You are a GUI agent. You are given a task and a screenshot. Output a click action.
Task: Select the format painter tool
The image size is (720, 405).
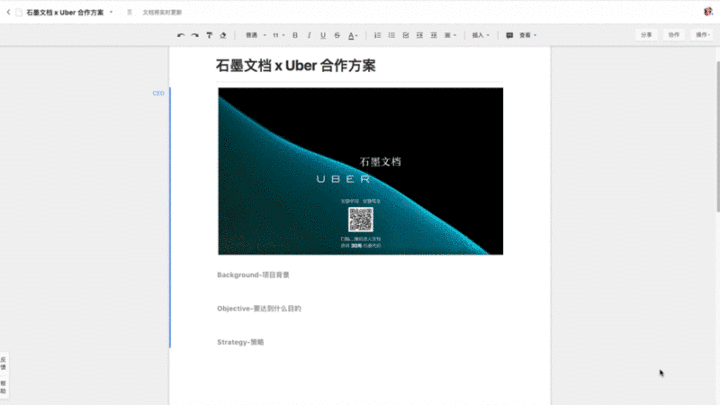(x=209, y=35)
